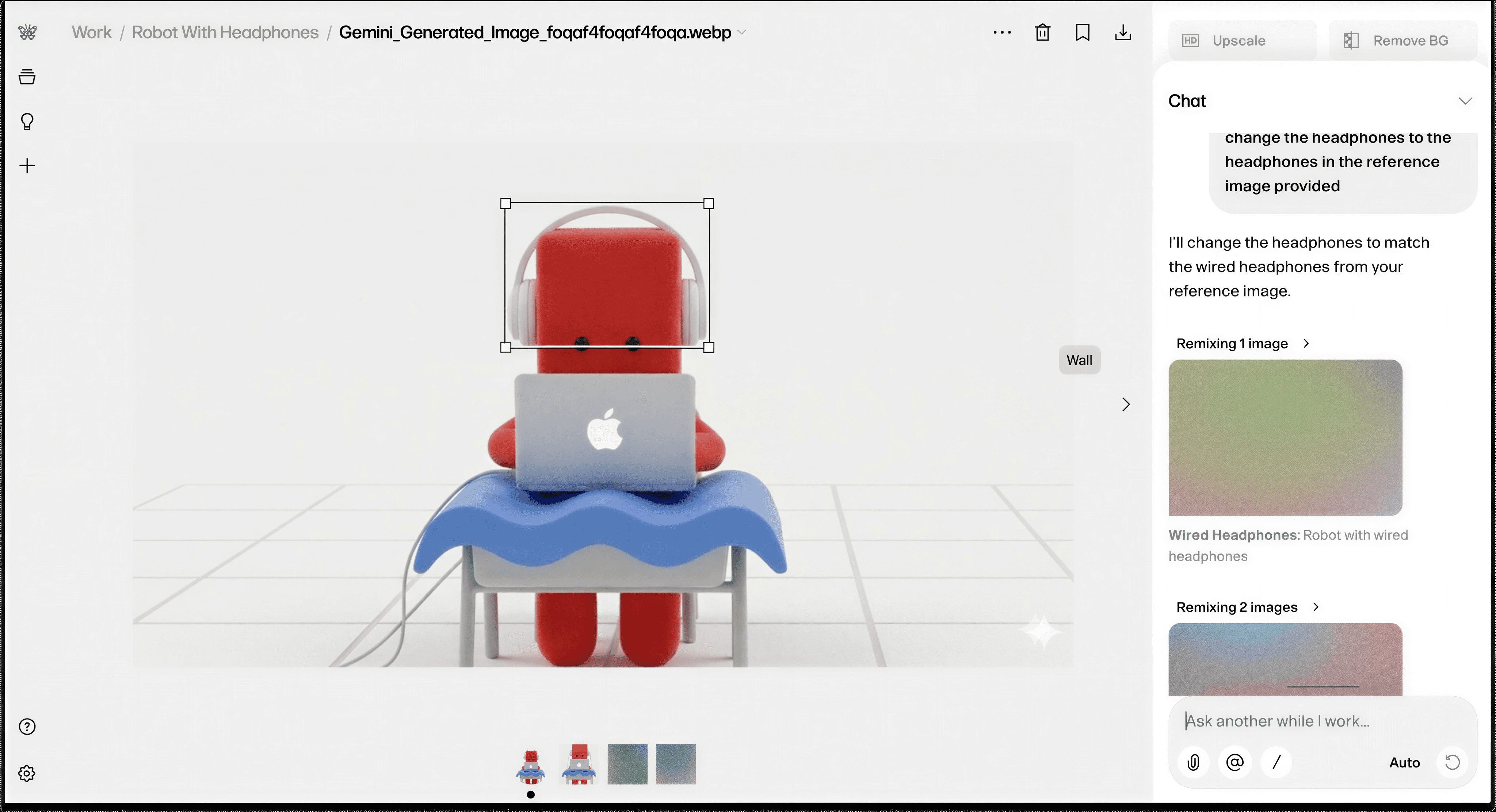Click the plus icon in sidebar

click(27, 166)
